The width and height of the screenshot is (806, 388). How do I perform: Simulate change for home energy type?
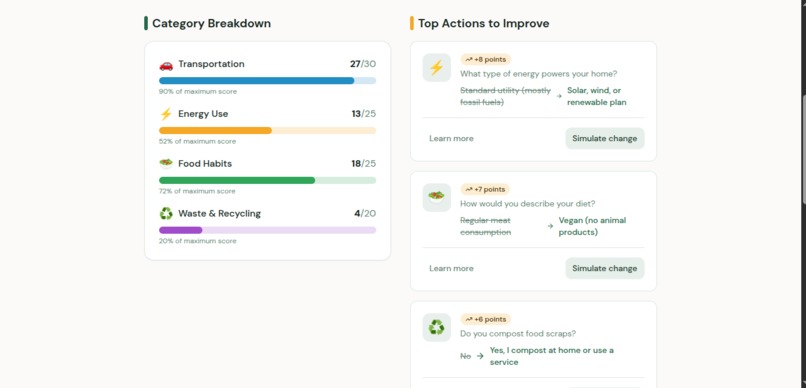tap(604, 138)
